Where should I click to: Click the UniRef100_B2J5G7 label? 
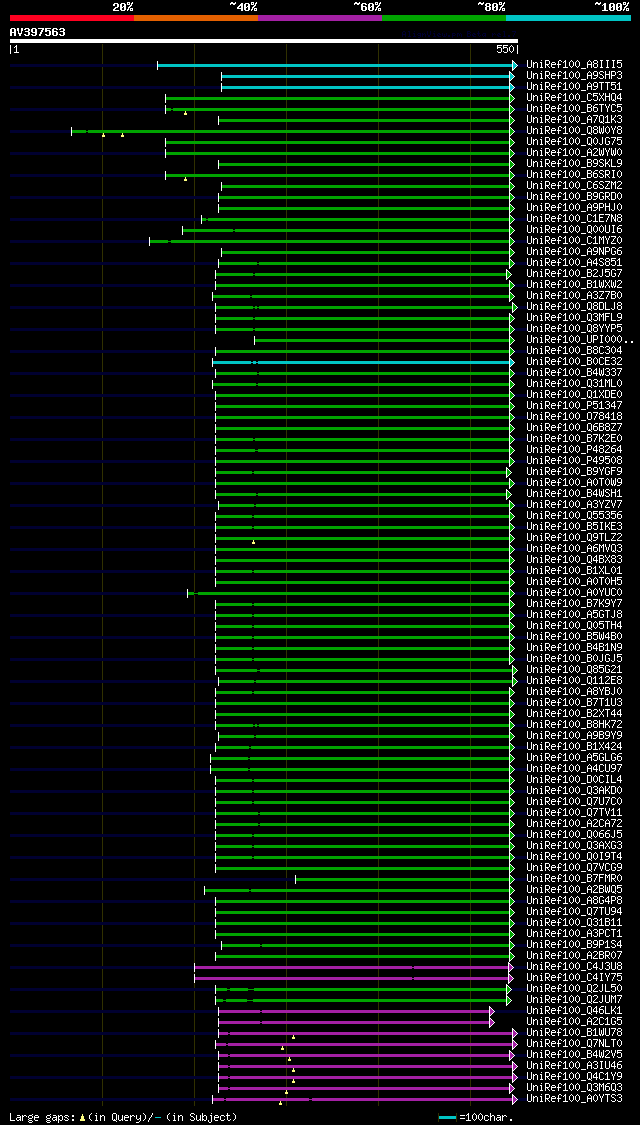(x=574, y=273)
